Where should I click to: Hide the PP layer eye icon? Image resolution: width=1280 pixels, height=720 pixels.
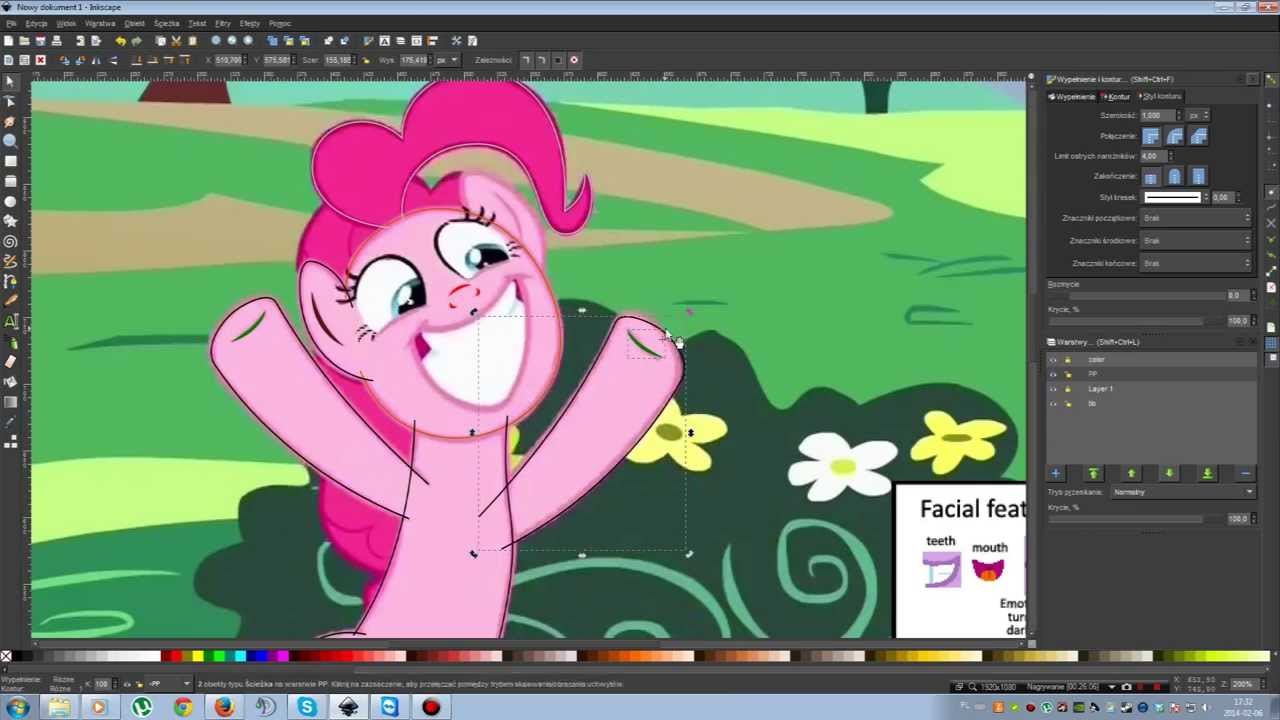(1053, 374)
